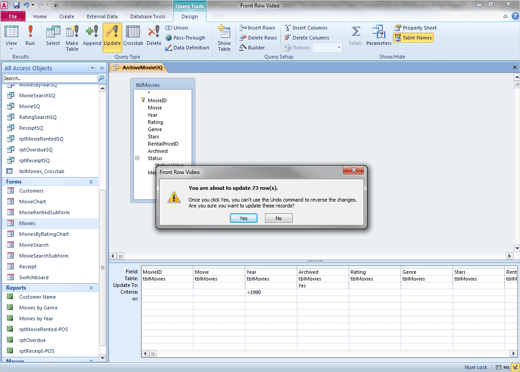
Task: Select the Design ribbon tab
Action: [x=190, y=16]
